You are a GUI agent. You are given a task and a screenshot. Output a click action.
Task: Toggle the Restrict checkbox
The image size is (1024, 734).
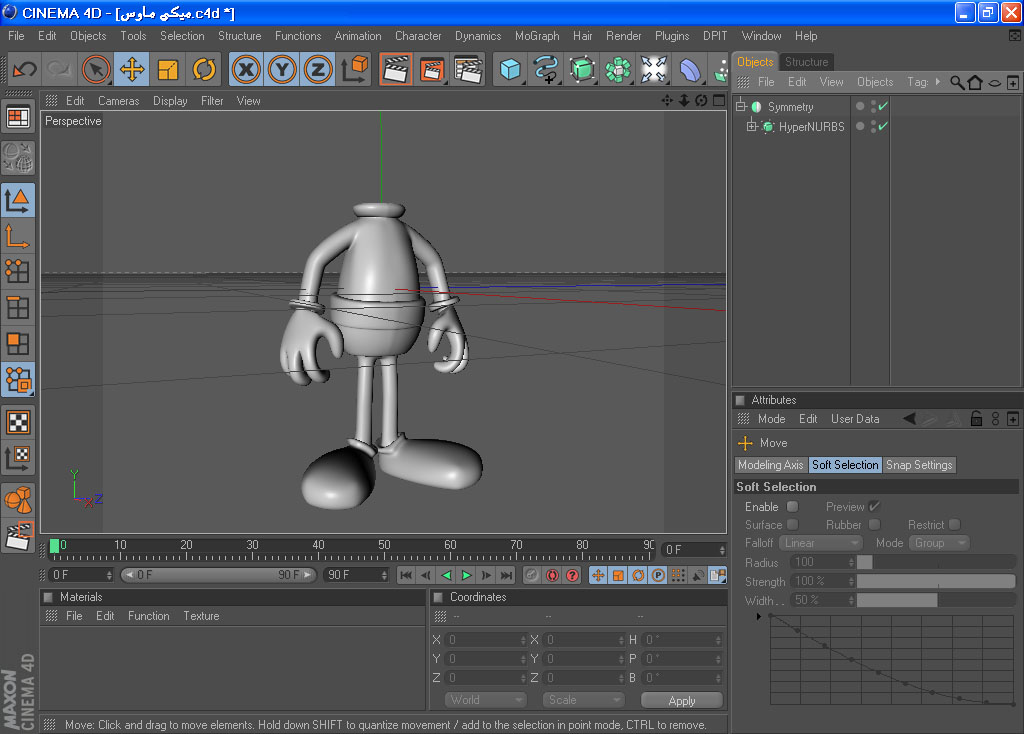coord(955,524)
